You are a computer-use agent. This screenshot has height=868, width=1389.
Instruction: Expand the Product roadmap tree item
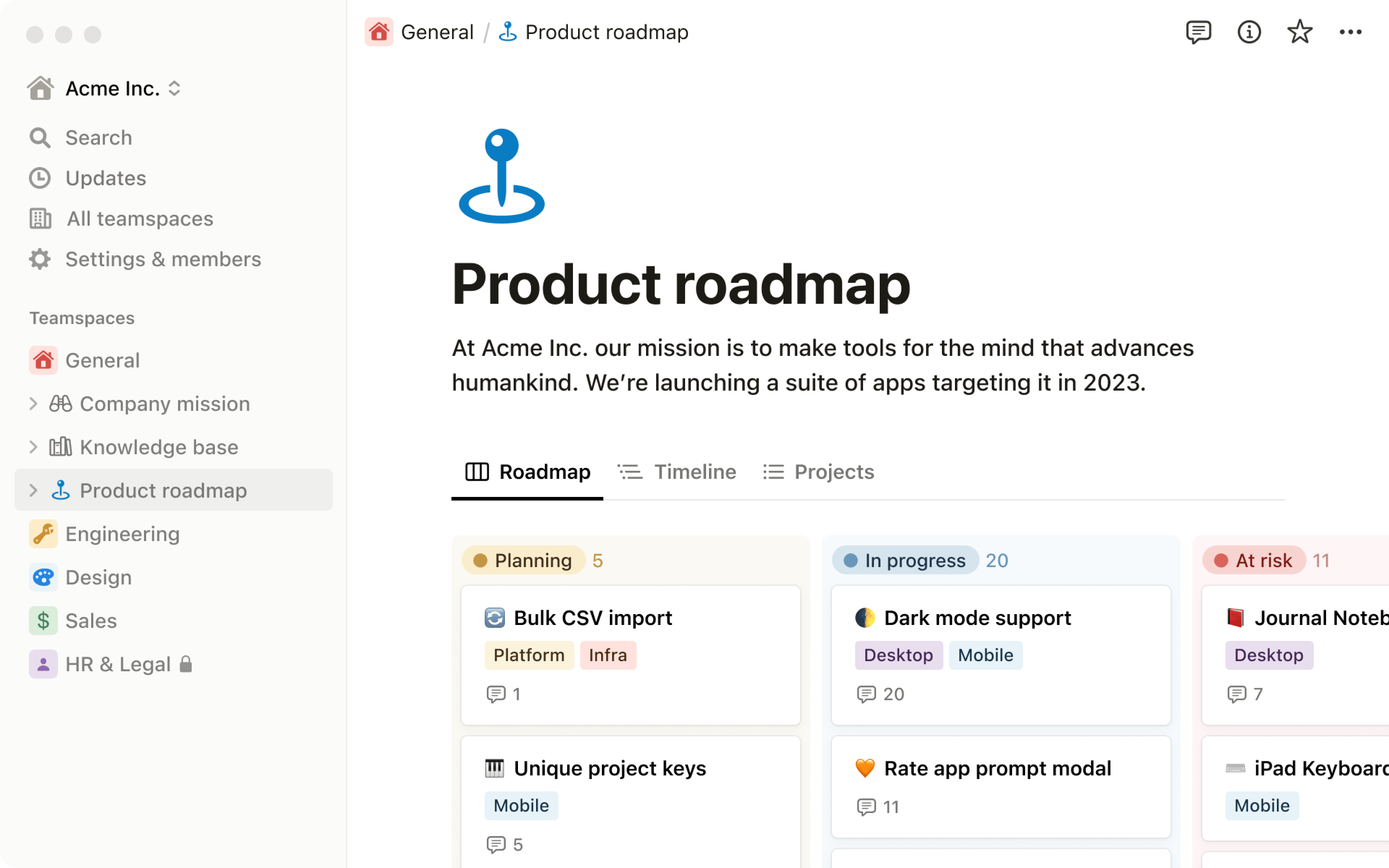pyautogui.click(x=30, y=490)
